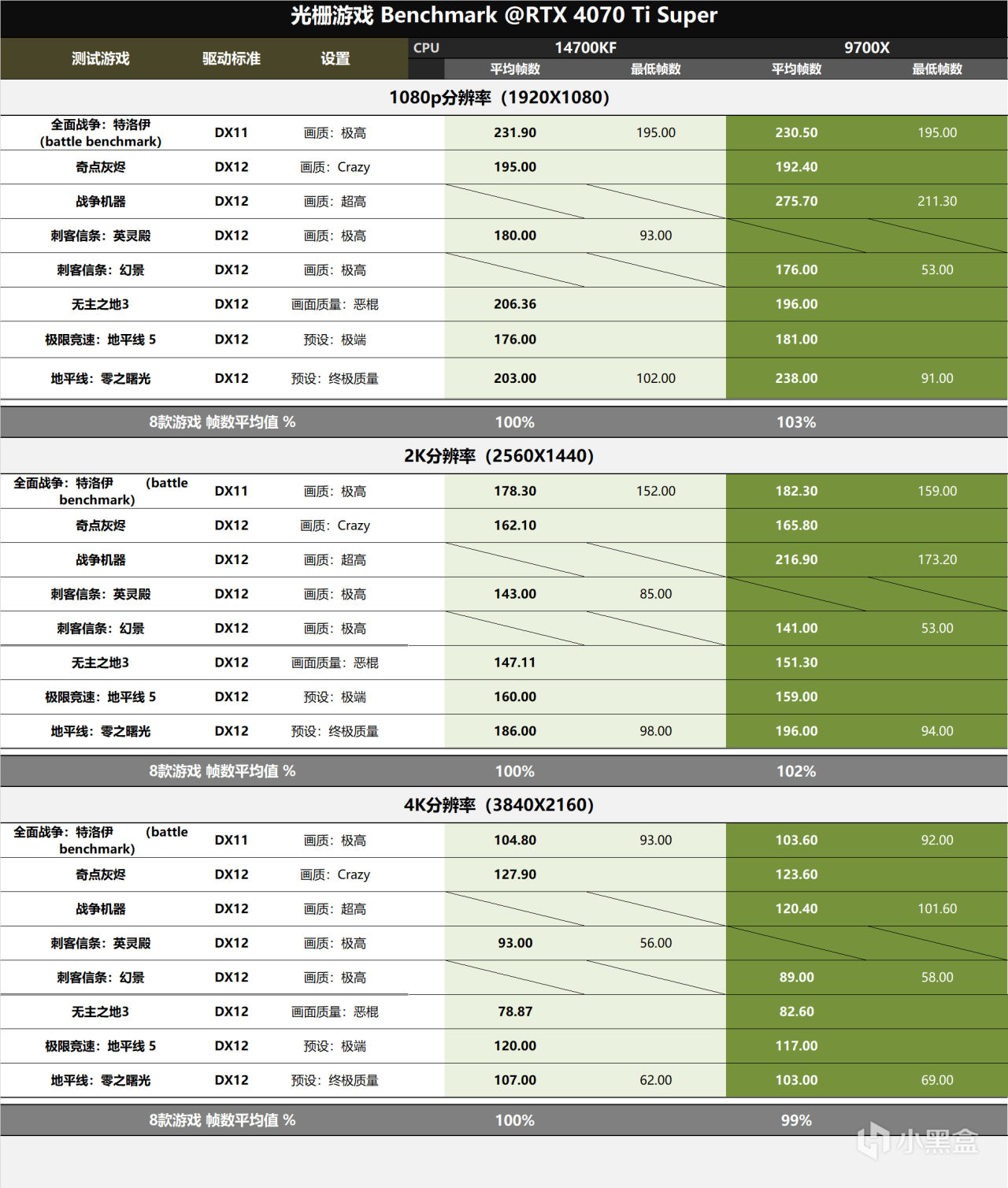Viewport: 1008px width, 1188px height.
Task: Click the 231.90 average frame value
Action: pyautogui.click(x=515, y=133)
